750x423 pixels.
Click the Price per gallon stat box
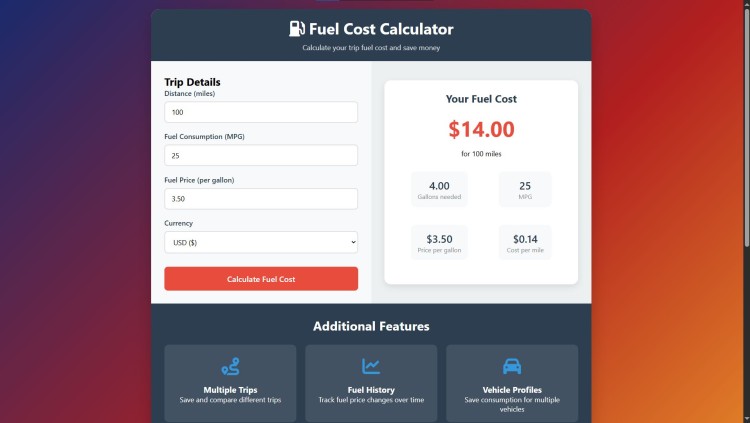[439, 243]
